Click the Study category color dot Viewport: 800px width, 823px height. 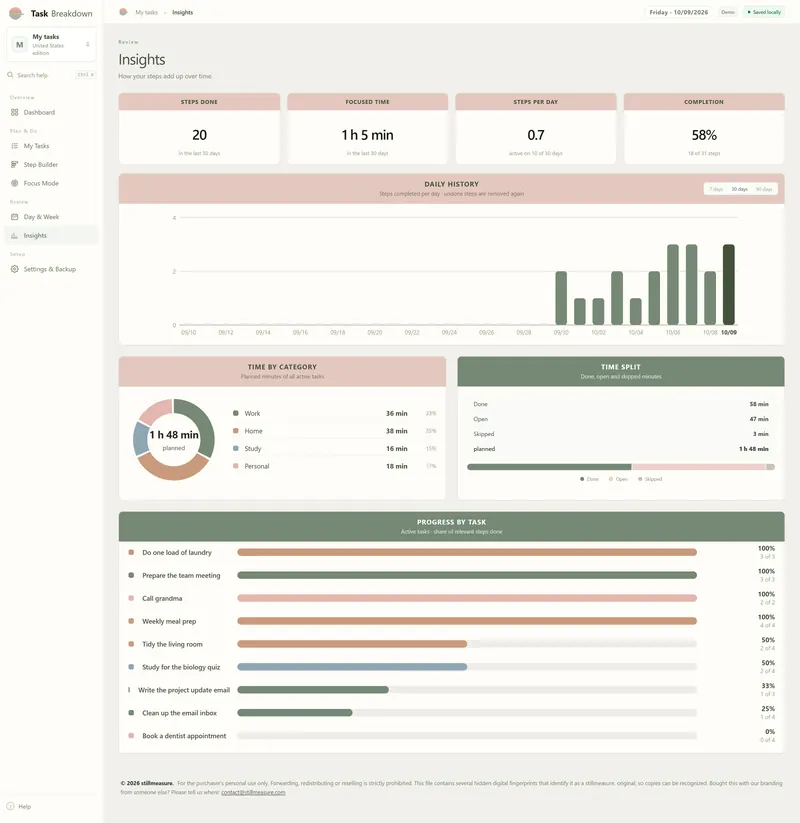(236, 448)
